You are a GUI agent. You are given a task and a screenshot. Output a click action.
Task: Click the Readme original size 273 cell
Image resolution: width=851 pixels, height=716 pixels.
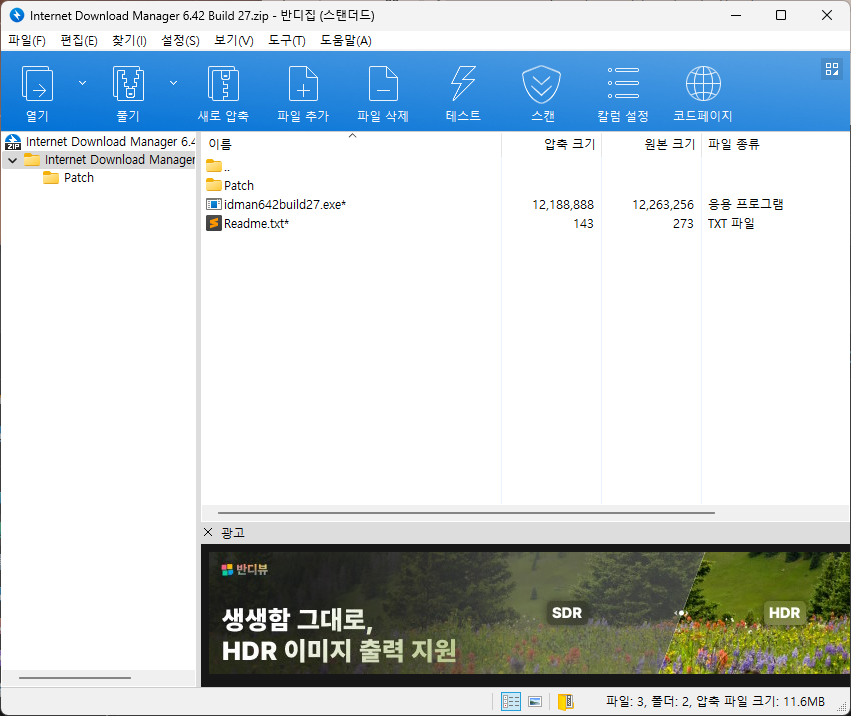(683, 224)
